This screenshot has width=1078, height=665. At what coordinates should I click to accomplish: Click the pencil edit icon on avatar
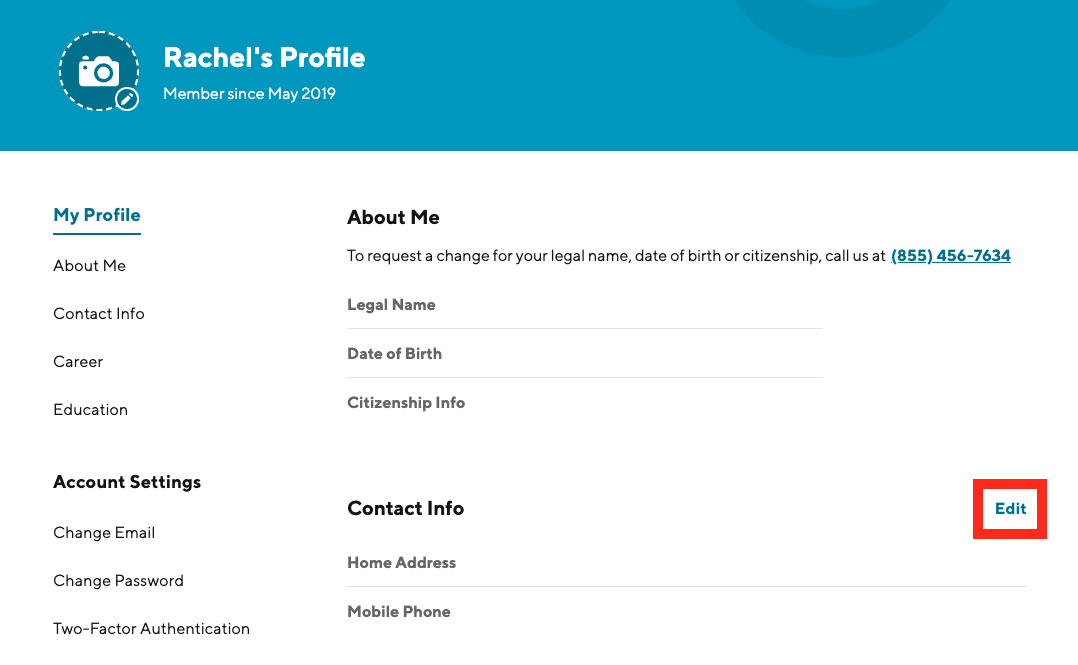coord(127,98)
